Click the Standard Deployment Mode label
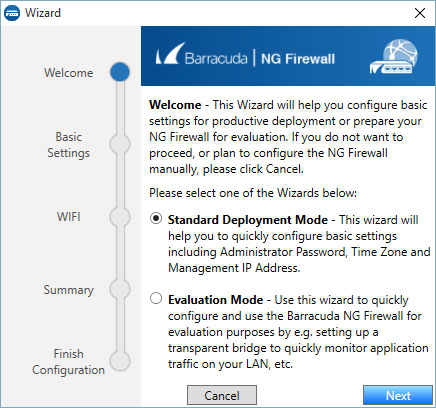436x408 pixels. (x=248, y=220)
